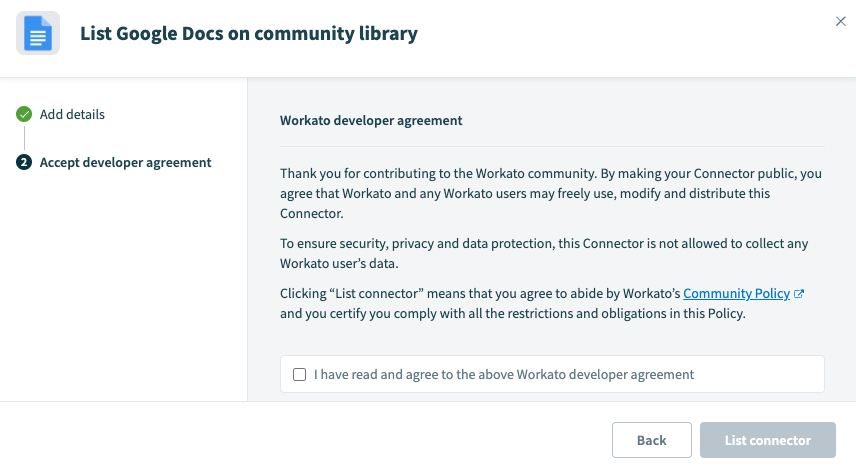This screenshot has width=856, height=469.
Task: Select the step 2 number badge
Action: 24,162
